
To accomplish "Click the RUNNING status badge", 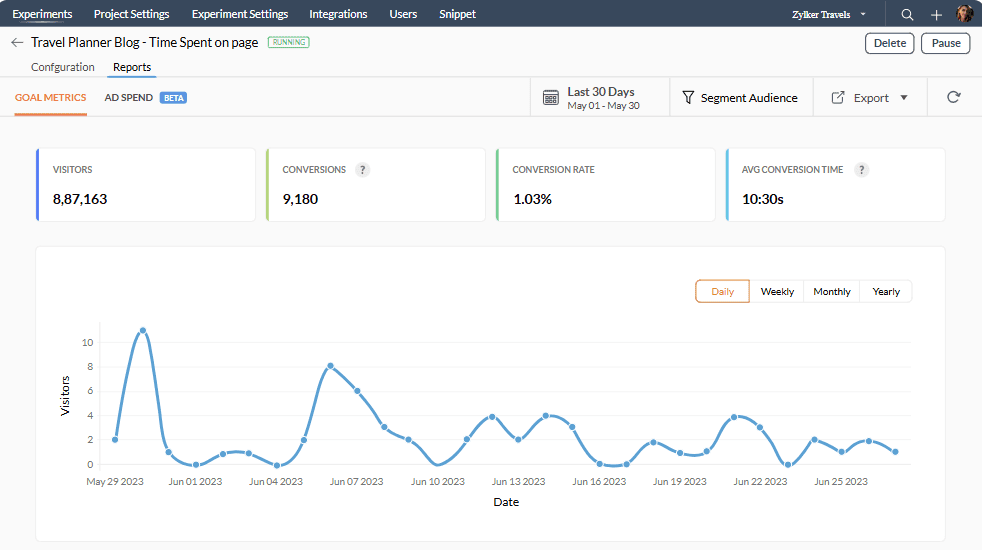I will pos(289,42).
